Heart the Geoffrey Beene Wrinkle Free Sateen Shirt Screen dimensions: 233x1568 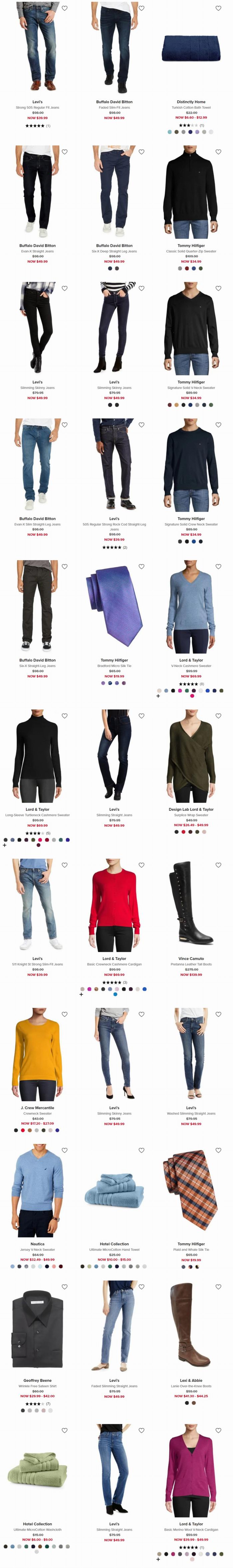(65, 1286)
